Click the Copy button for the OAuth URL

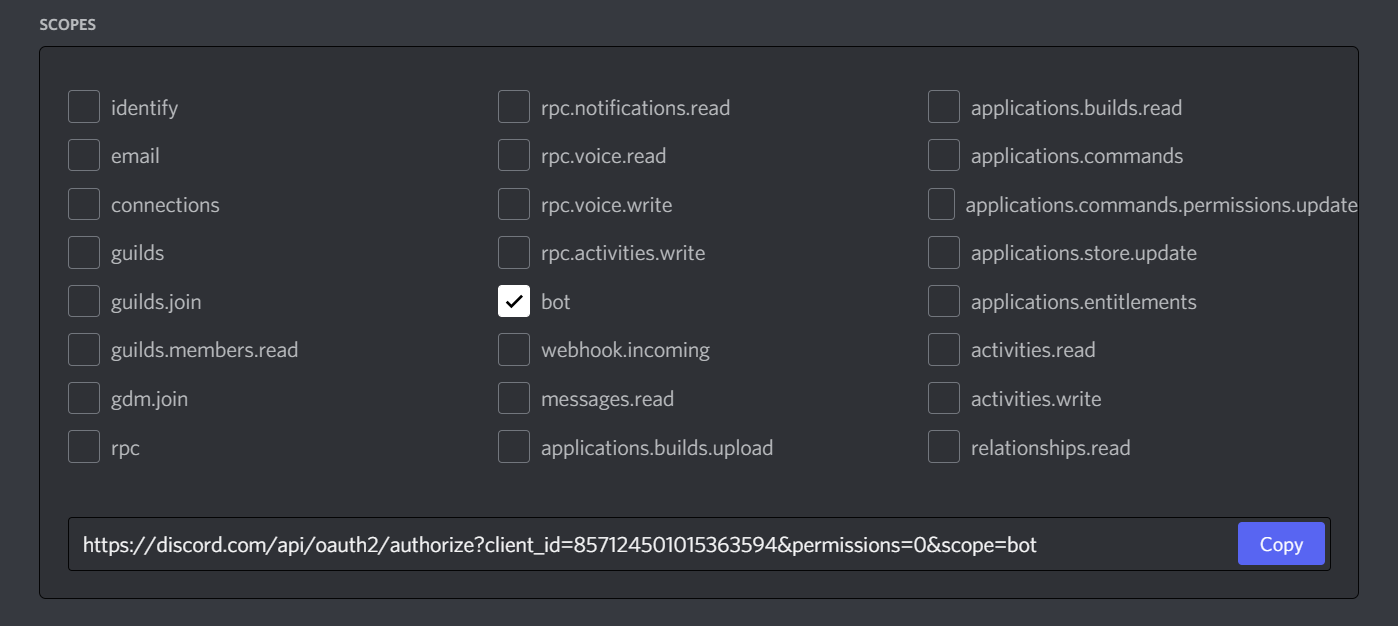tap(1281, 544)
